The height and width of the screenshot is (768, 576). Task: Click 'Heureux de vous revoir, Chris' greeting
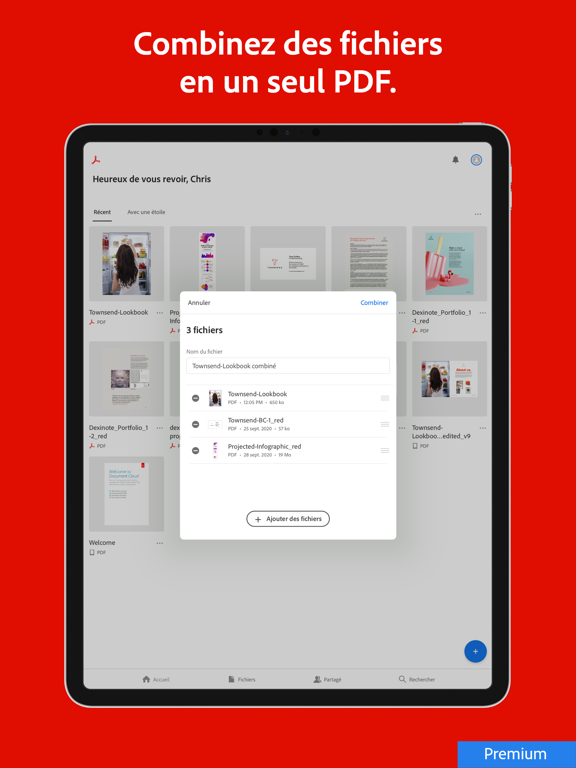click(152, 179)
